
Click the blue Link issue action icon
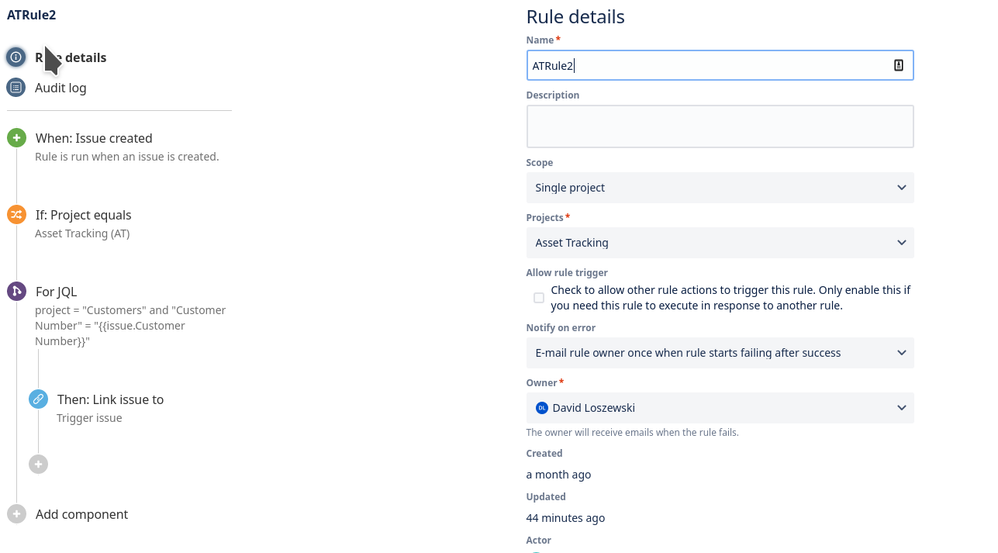(38, 399)
